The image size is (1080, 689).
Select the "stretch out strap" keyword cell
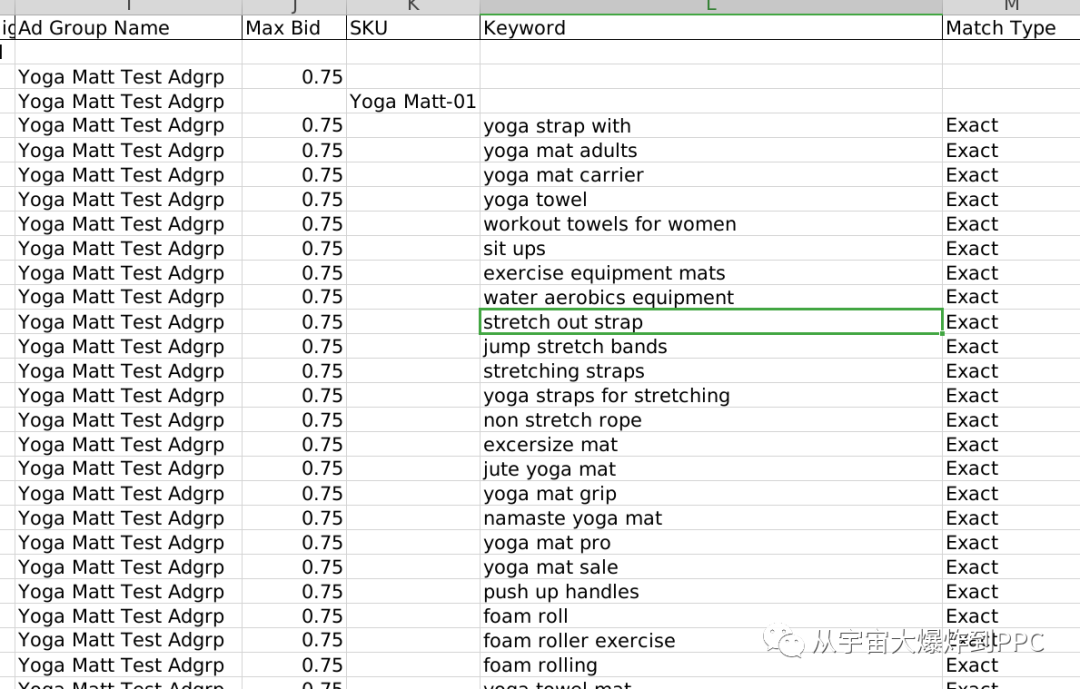710,322
